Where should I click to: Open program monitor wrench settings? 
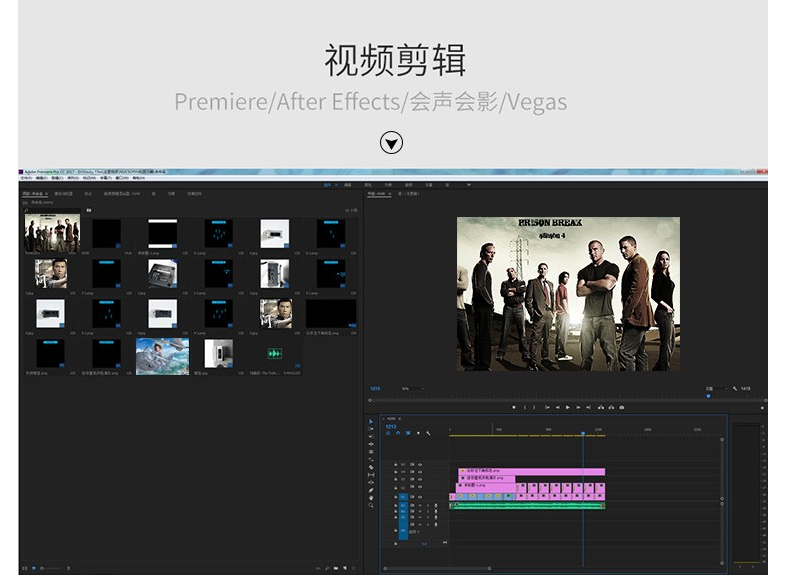point(735,389)
